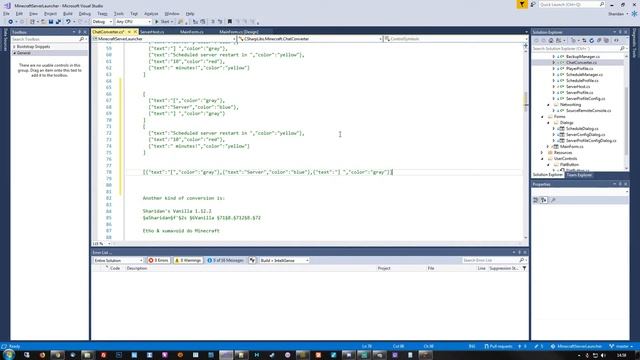Expand the Resources folder in Solution Explorer
Image resolution: width=640 pixels, height=360 pixels.
pyautogui.click(x=542, y=152)
